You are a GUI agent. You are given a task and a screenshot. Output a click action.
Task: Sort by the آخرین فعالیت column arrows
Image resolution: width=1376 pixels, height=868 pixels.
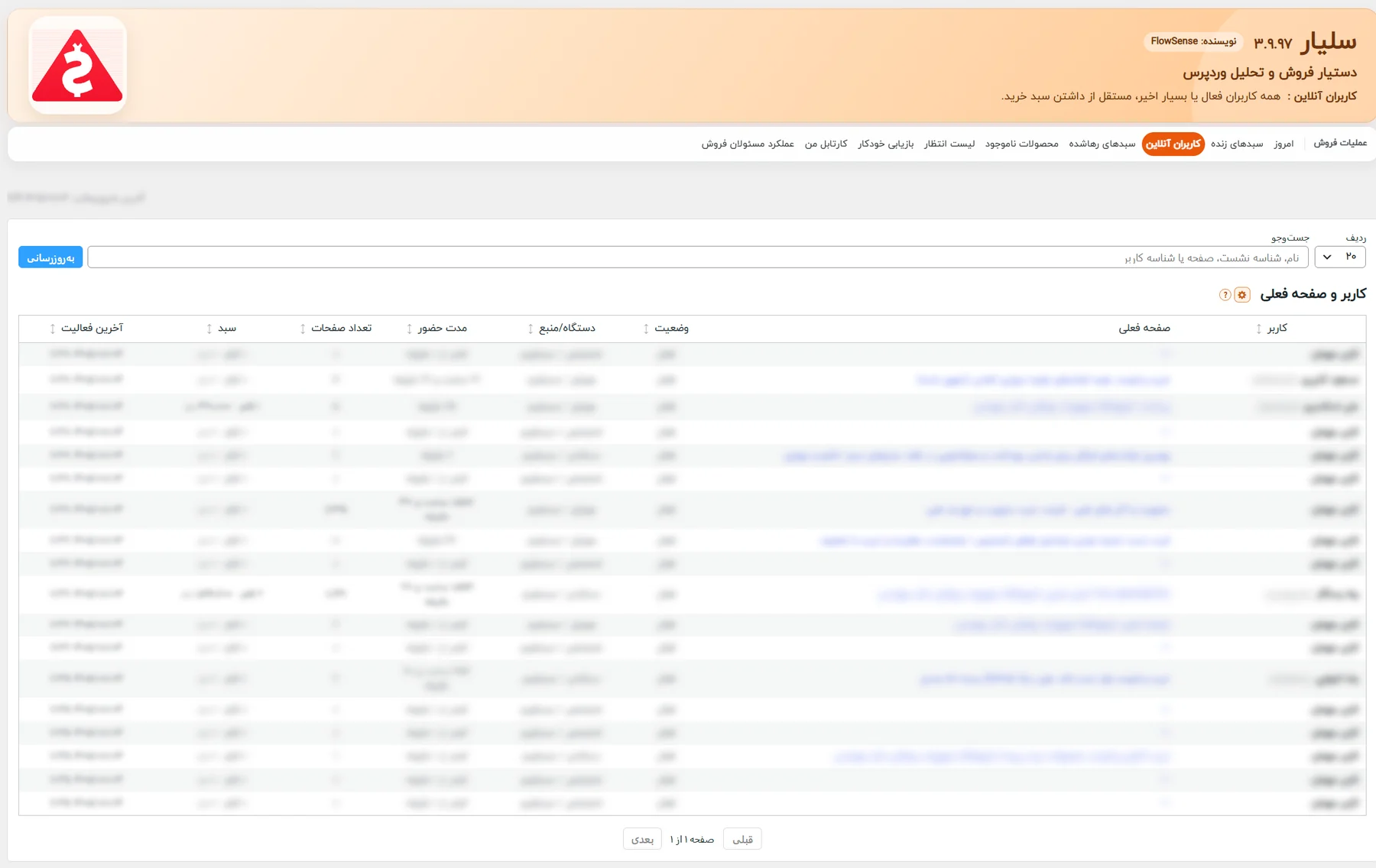(x=53, y=329)
